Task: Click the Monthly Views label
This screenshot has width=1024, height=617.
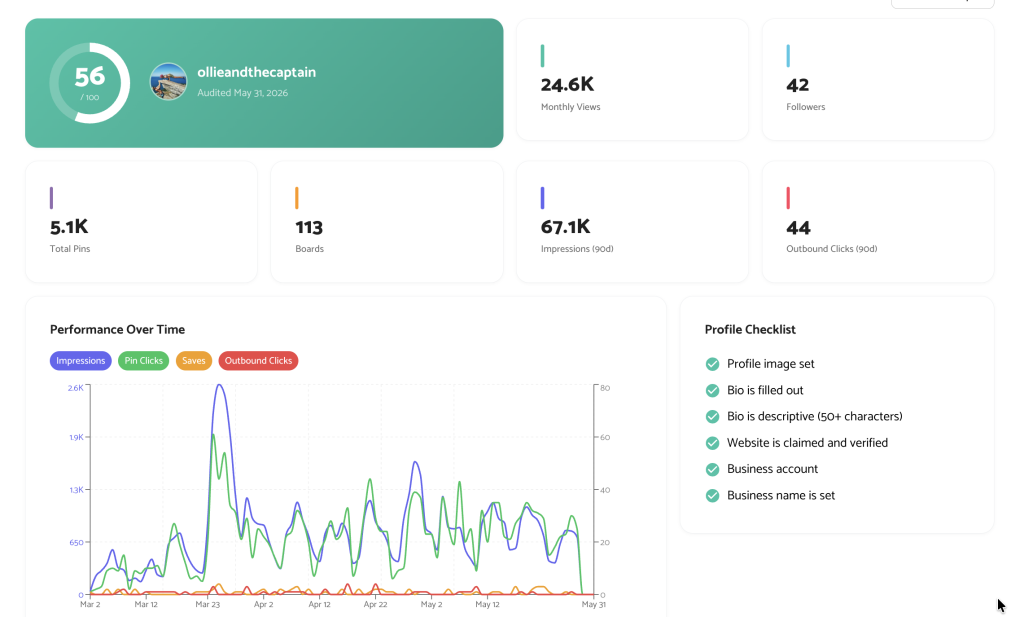Action: click(x=570, y=107)
